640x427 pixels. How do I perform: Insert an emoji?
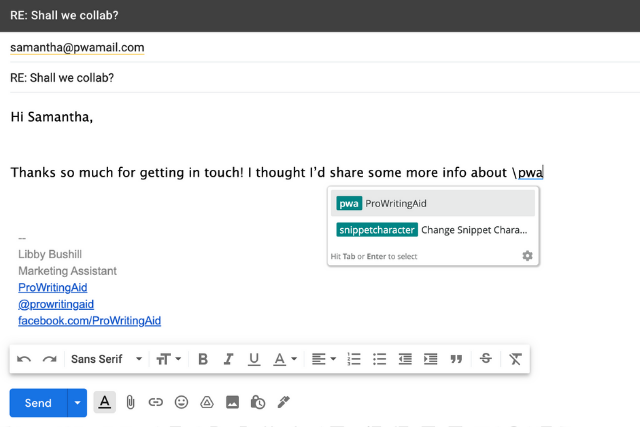(181, 403)
